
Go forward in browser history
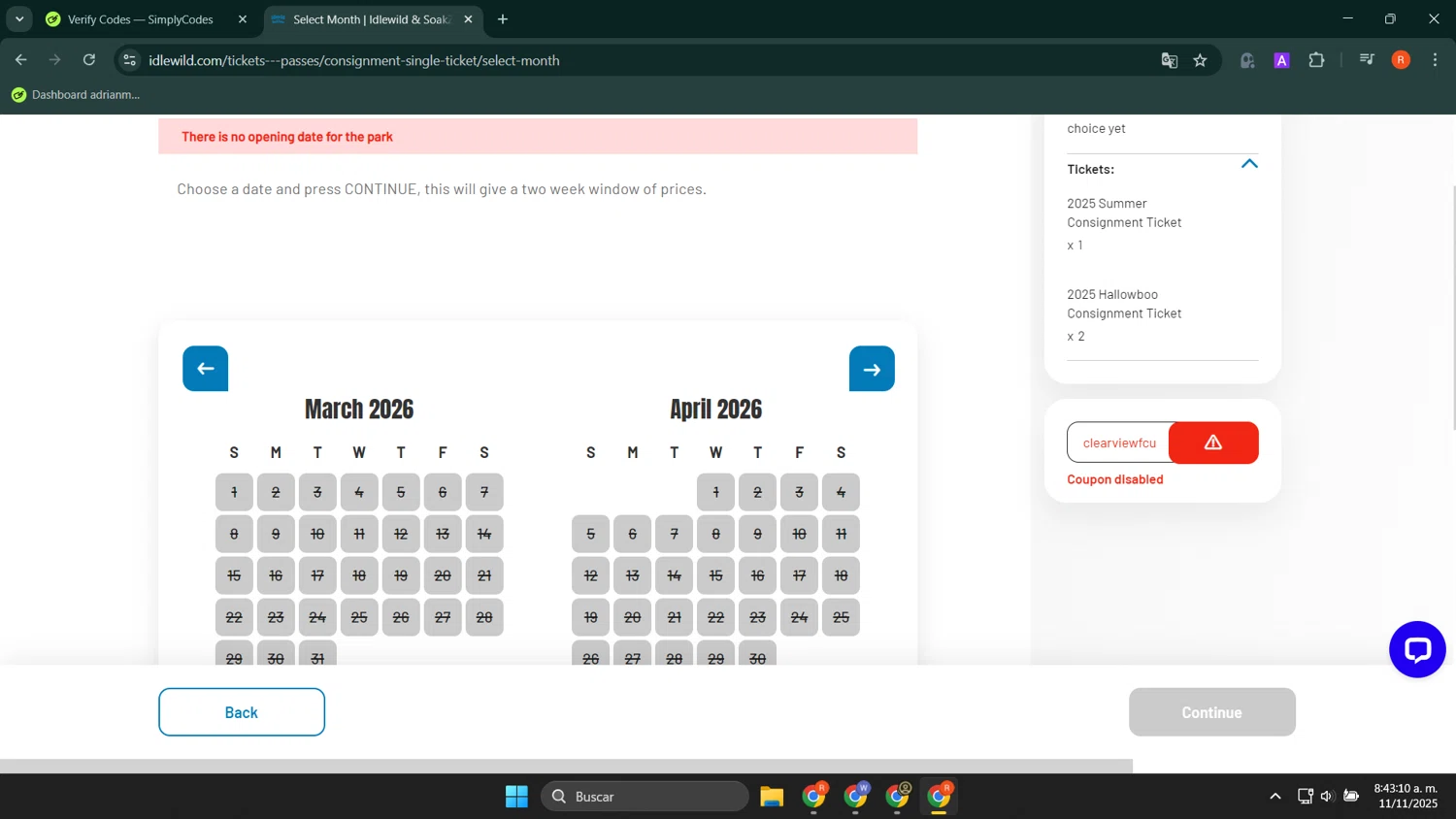(x=55, y=60)
